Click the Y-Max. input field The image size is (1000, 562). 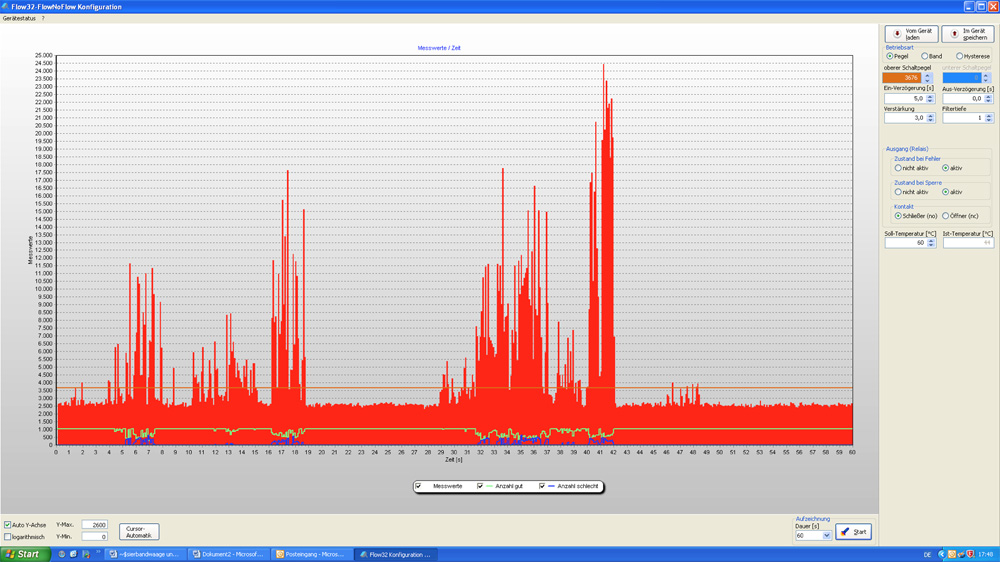click(94, 525)
